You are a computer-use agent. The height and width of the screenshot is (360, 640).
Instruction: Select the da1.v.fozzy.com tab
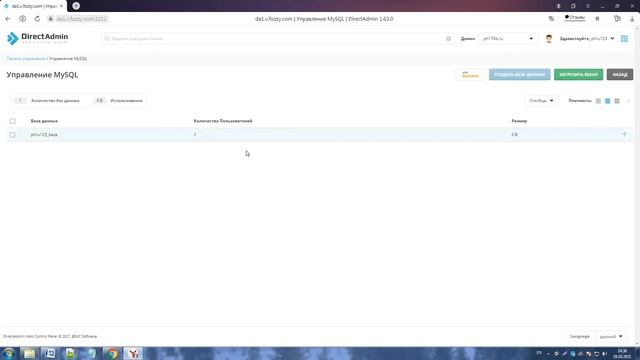(33, 6)
